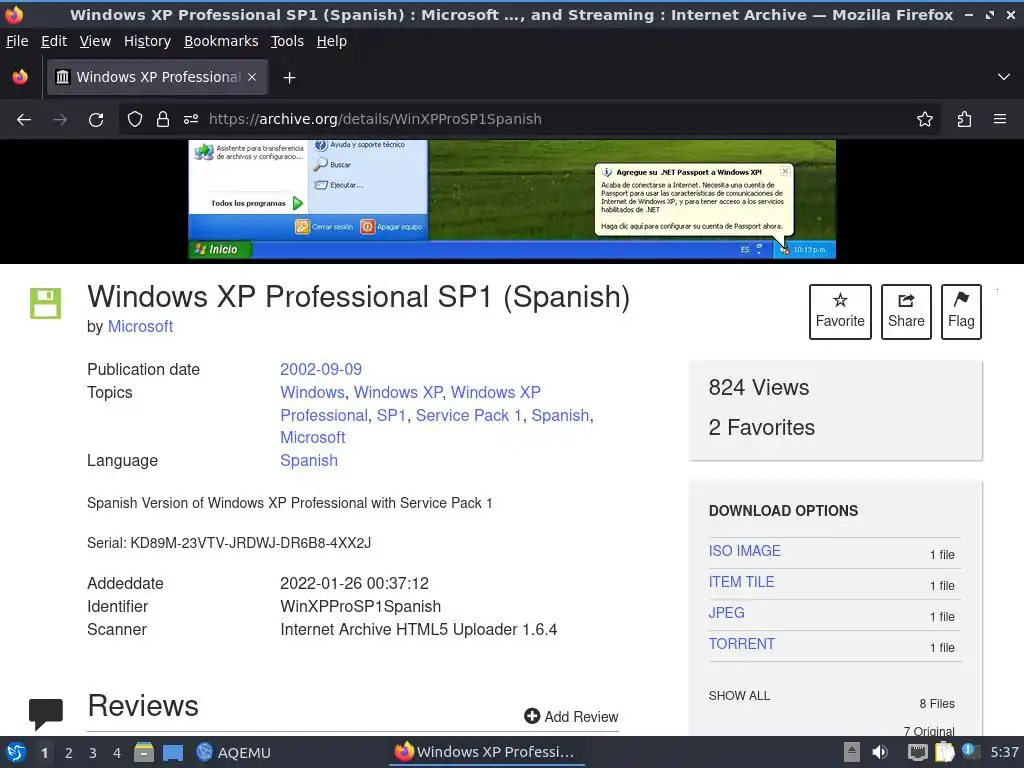The height and width of the screenshot is (768, 1024).
Task: Open the system start menu icon in taskbar
Action: 16,752
